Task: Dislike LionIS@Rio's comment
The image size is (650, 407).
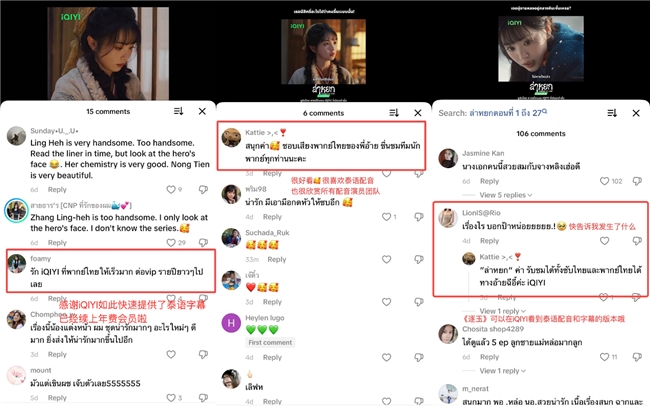Action: (x=637, y=241)
